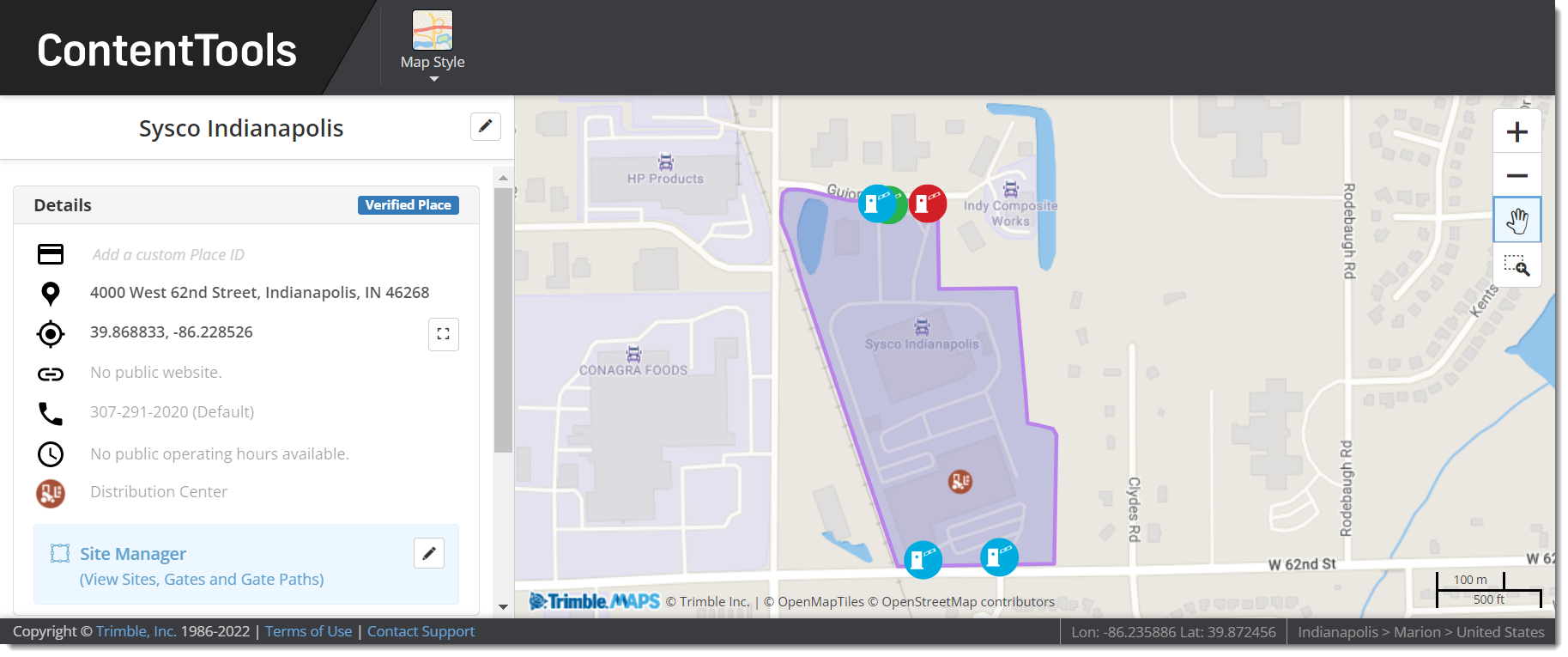The width and height of the screenshot is (1568, 657).
Task: Select No public operating hours text
Action: pyautogui.click(x=220, y=453)
